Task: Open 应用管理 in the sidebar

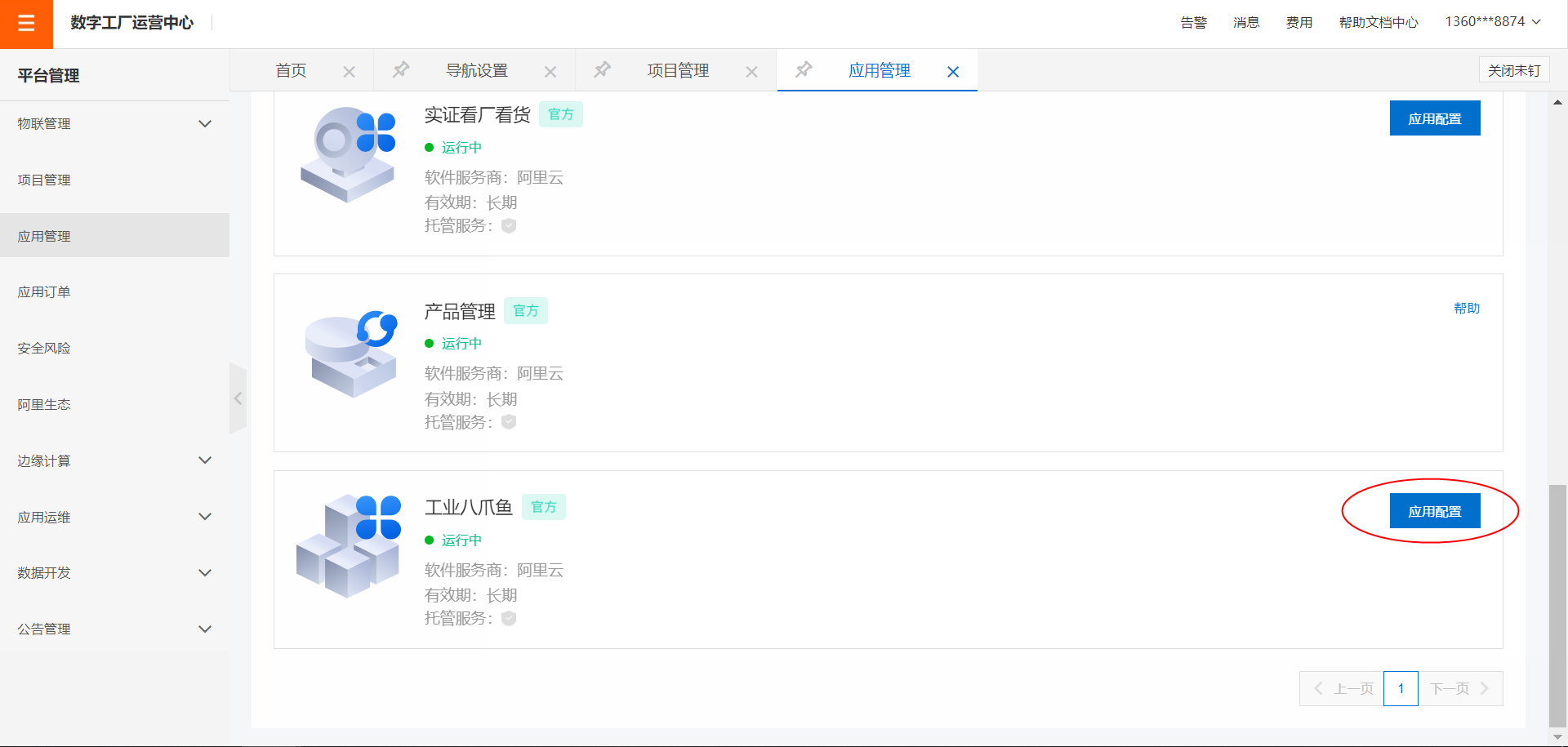Action: (x=114, y=236)
